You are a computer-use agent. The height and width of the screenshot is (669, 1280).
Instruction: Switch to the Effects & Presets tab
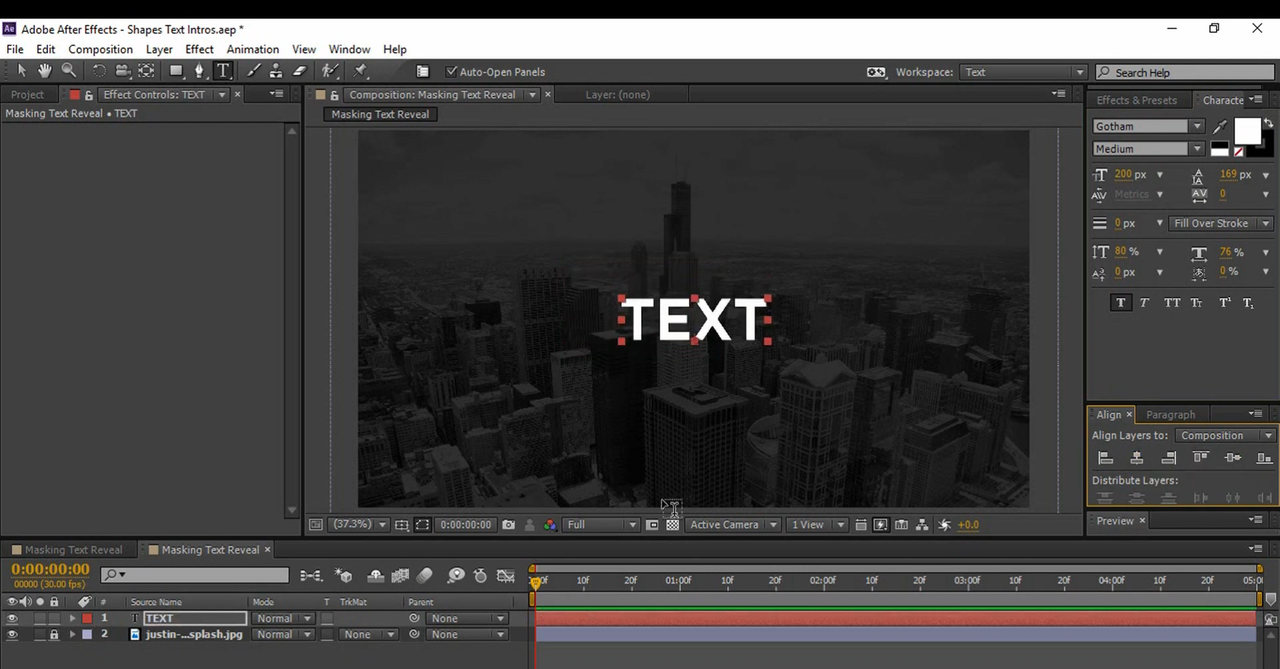click(x=1136, y=100)
